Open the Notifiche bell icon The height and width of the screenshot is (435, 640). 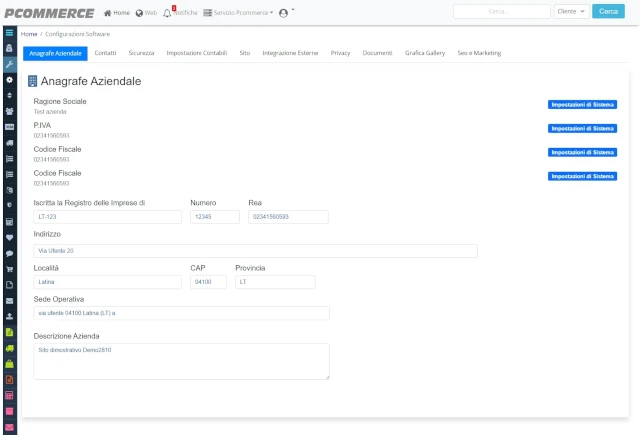click(x=167, y=13)
